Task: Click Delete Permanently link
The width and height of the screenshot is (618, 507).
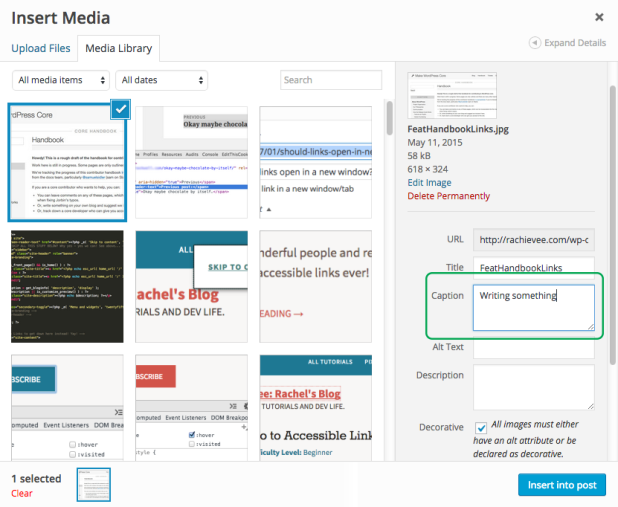Action: coord(449,196)
